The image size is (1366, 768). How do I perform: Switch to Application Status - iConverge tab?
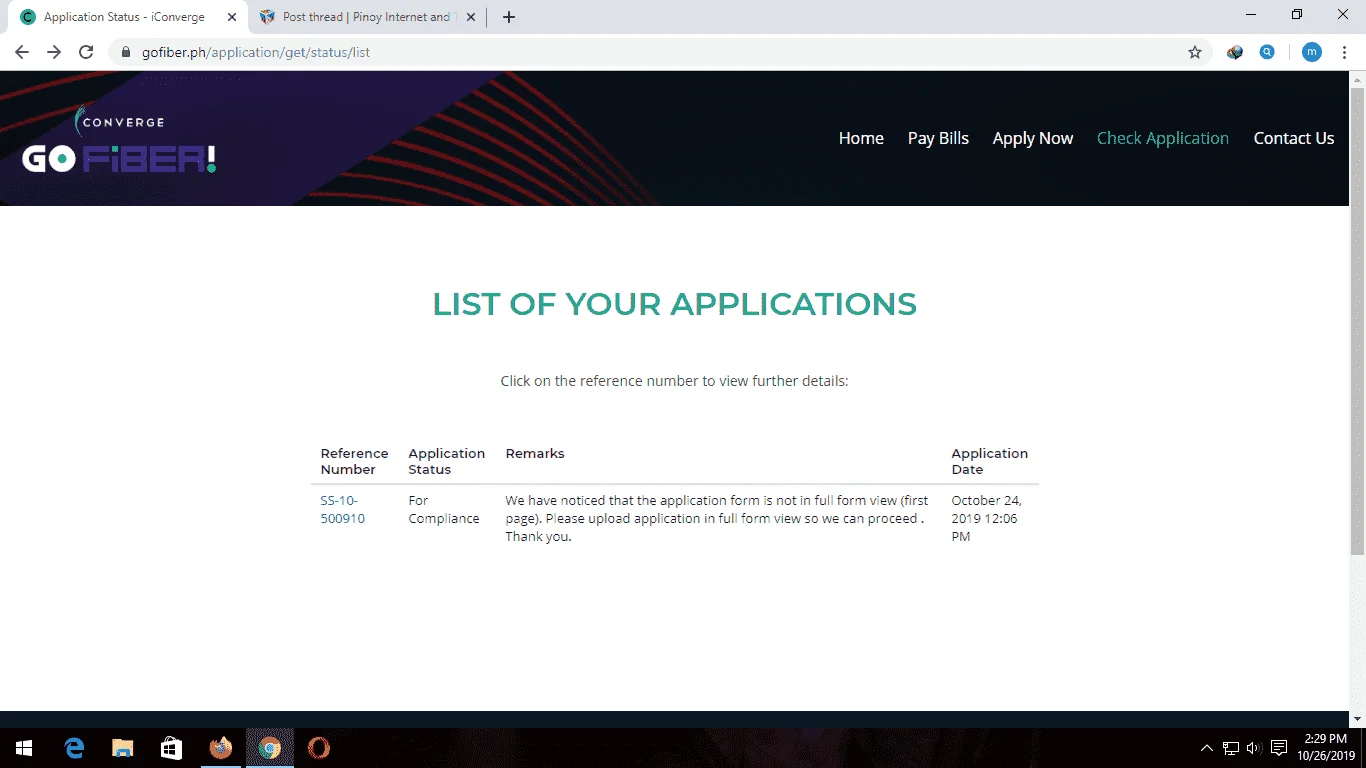[127, 17]
